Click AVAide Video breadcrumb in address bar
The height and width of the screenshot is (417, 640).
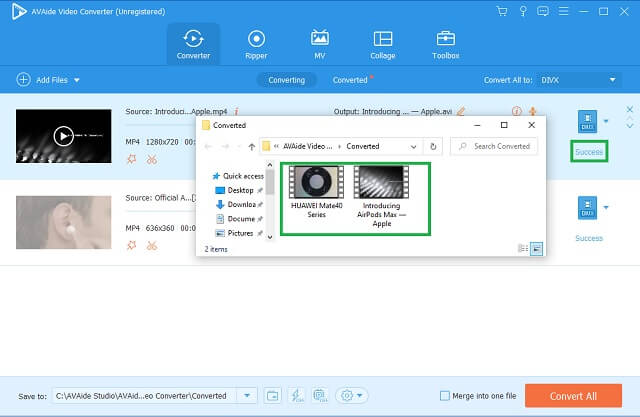(308, 146)
